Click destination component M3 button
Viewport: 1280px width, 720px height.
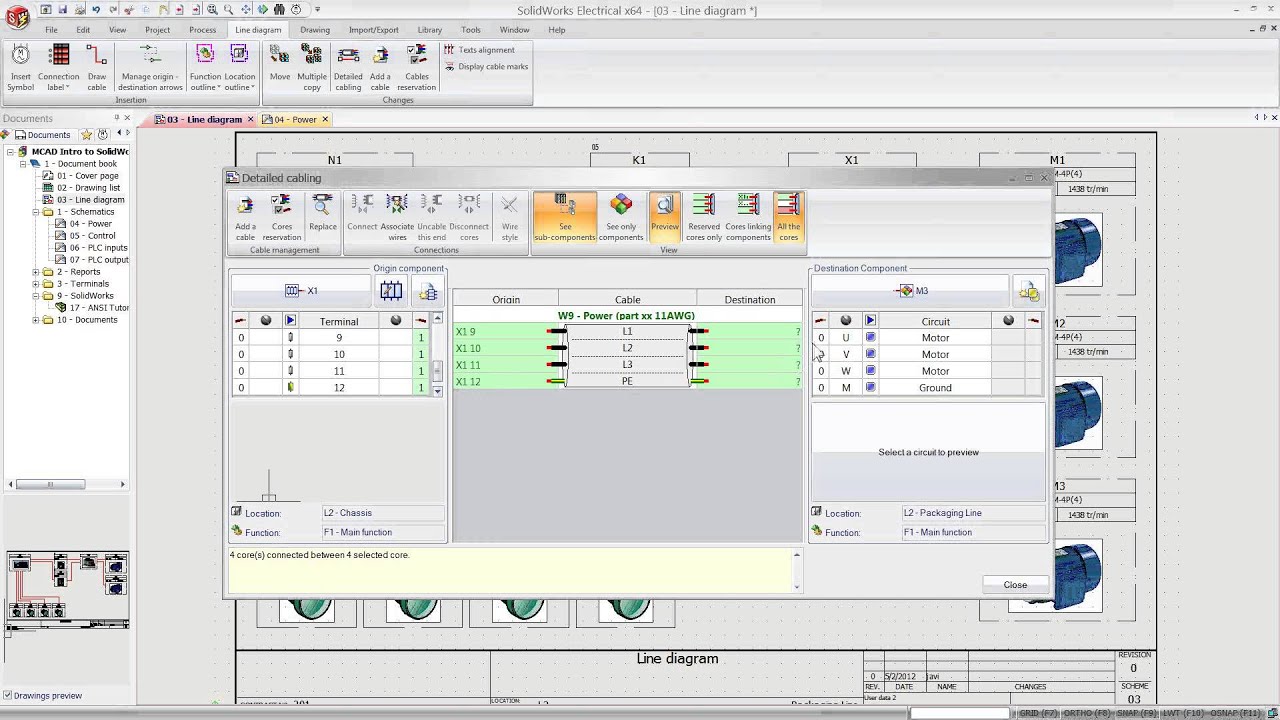click(x=912, y=291)
